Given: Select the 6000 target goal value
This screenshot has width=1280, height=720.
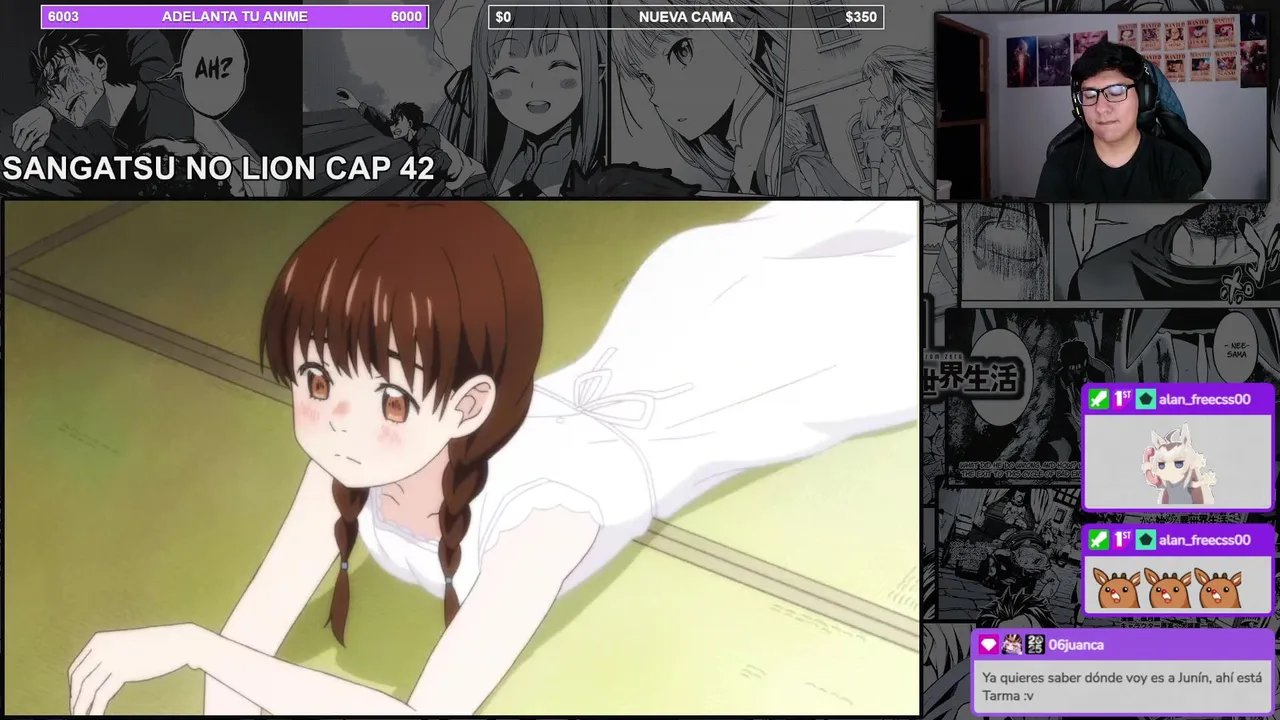Looking at the screenshot, I should (x=406, y=17).
